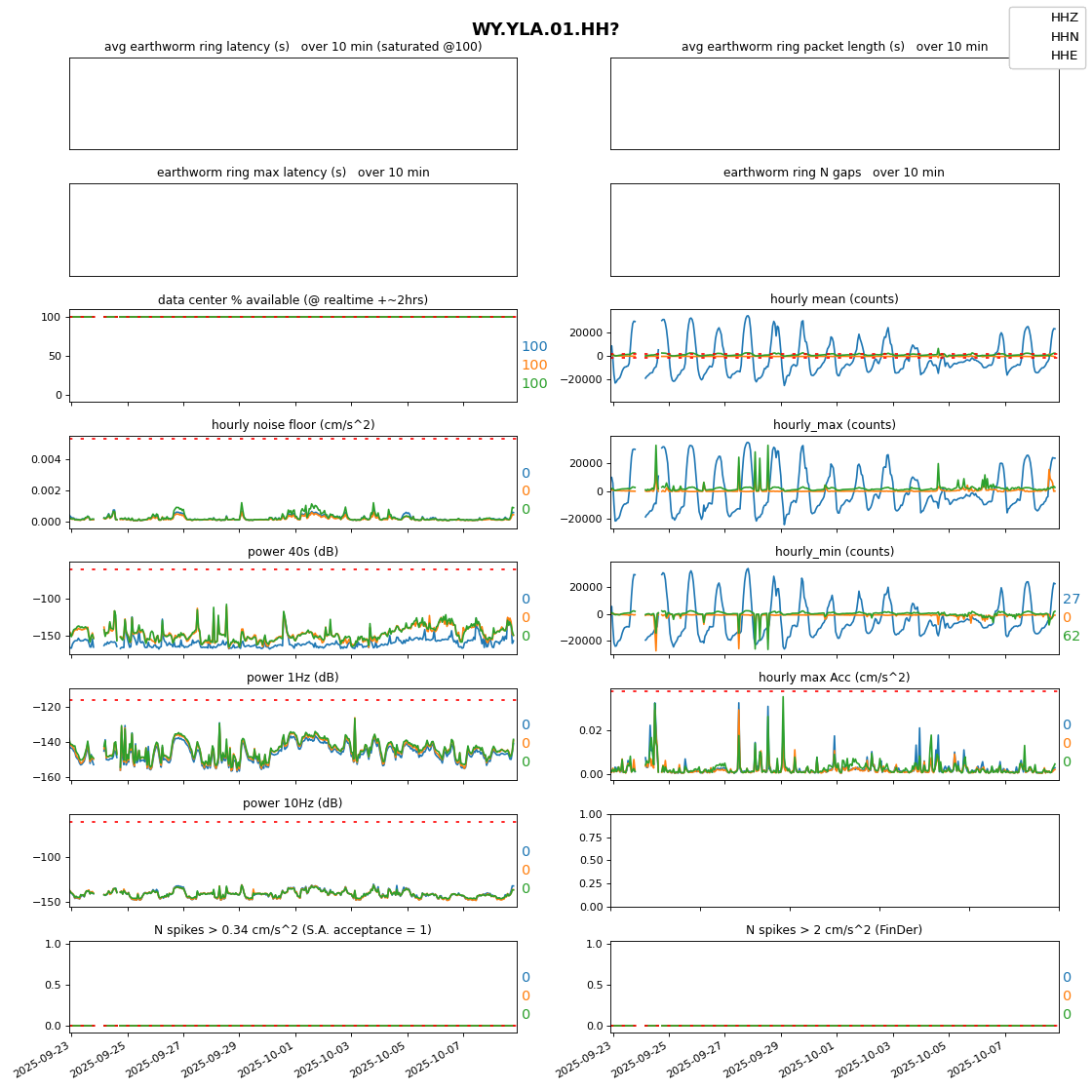Click the blue 27 value beside hourly_min
Screen dimensions: 1092x1092
click(1071, 600)
